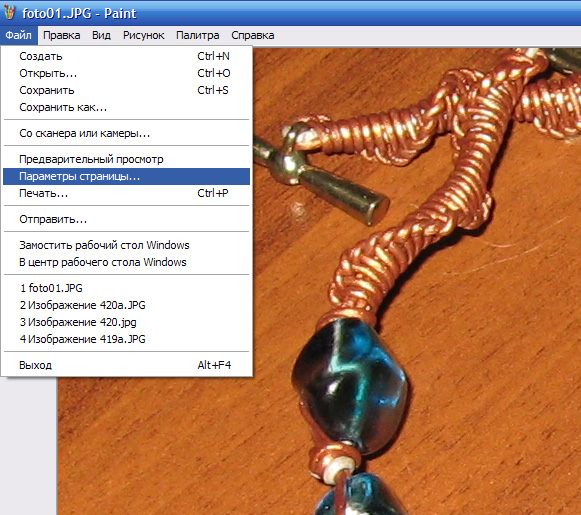Screen dimensions: 581x515
Task: Select Выход to quit Paint
Action: coord(126,365)
